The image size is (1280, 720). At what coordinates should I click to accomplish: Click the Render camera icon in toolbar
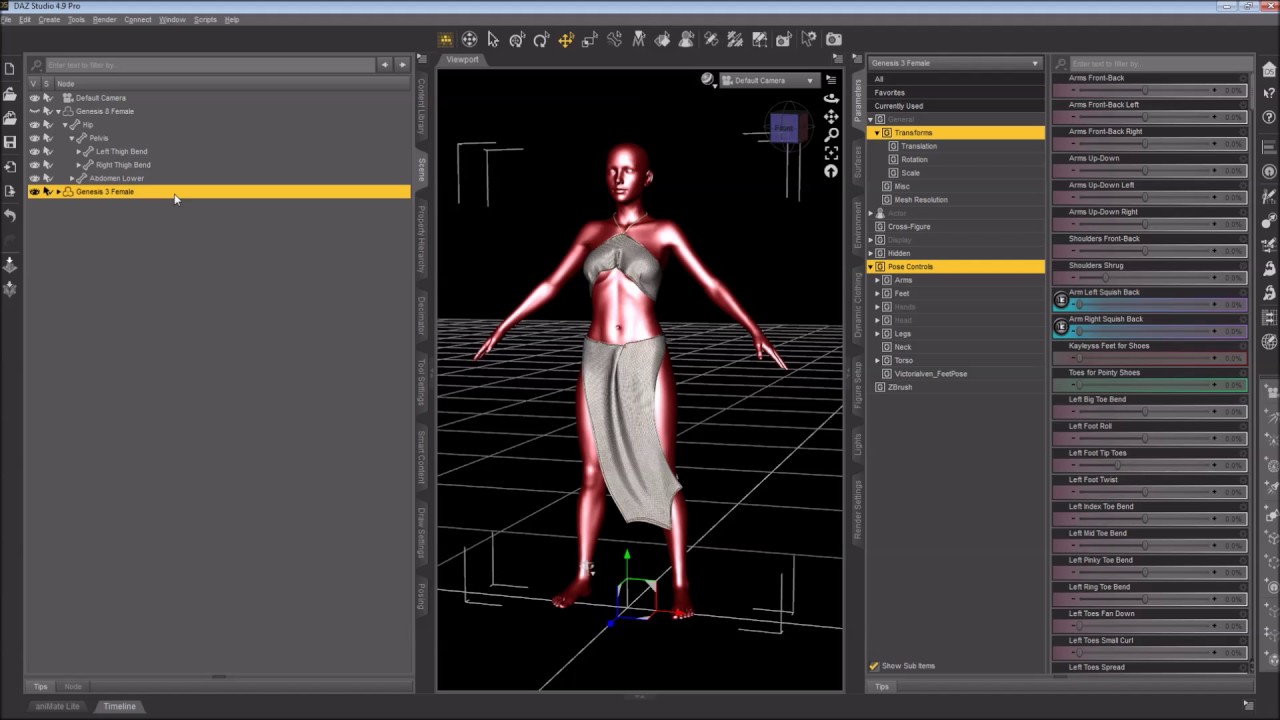click(x=834, y=39)
